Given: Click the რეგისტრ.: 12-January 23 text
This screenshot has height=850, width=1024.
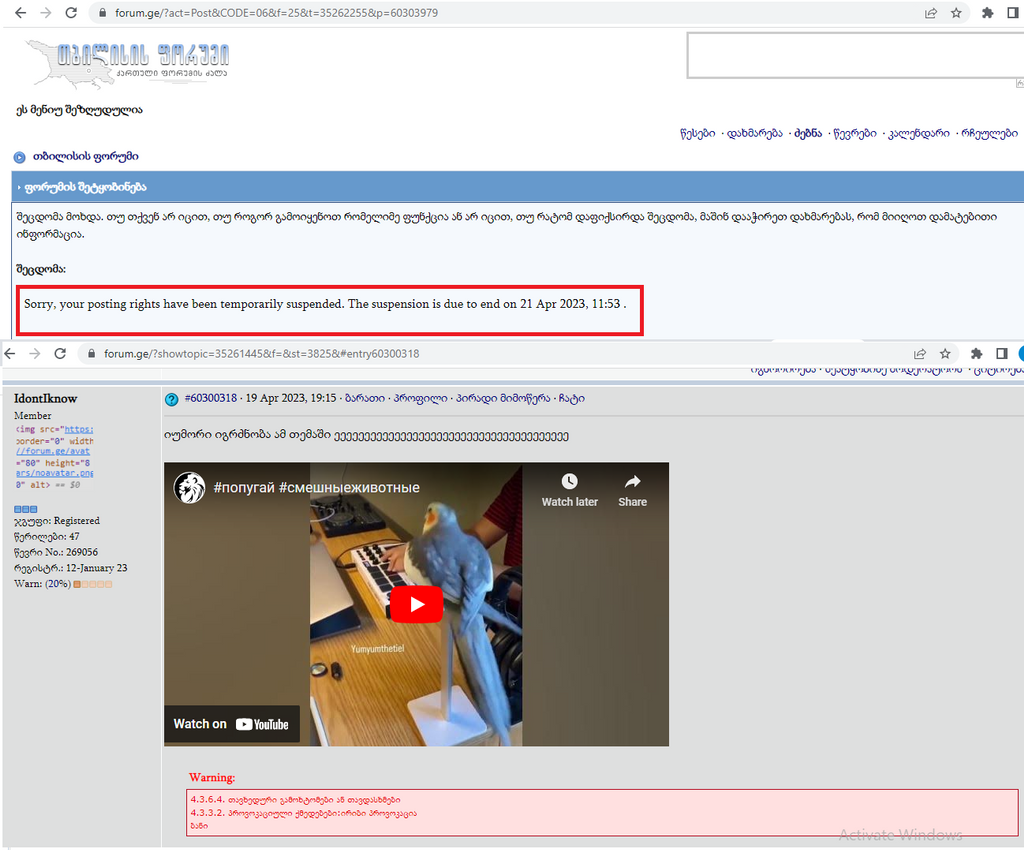Looking at the screenshot, I should [x=71, y=568].
